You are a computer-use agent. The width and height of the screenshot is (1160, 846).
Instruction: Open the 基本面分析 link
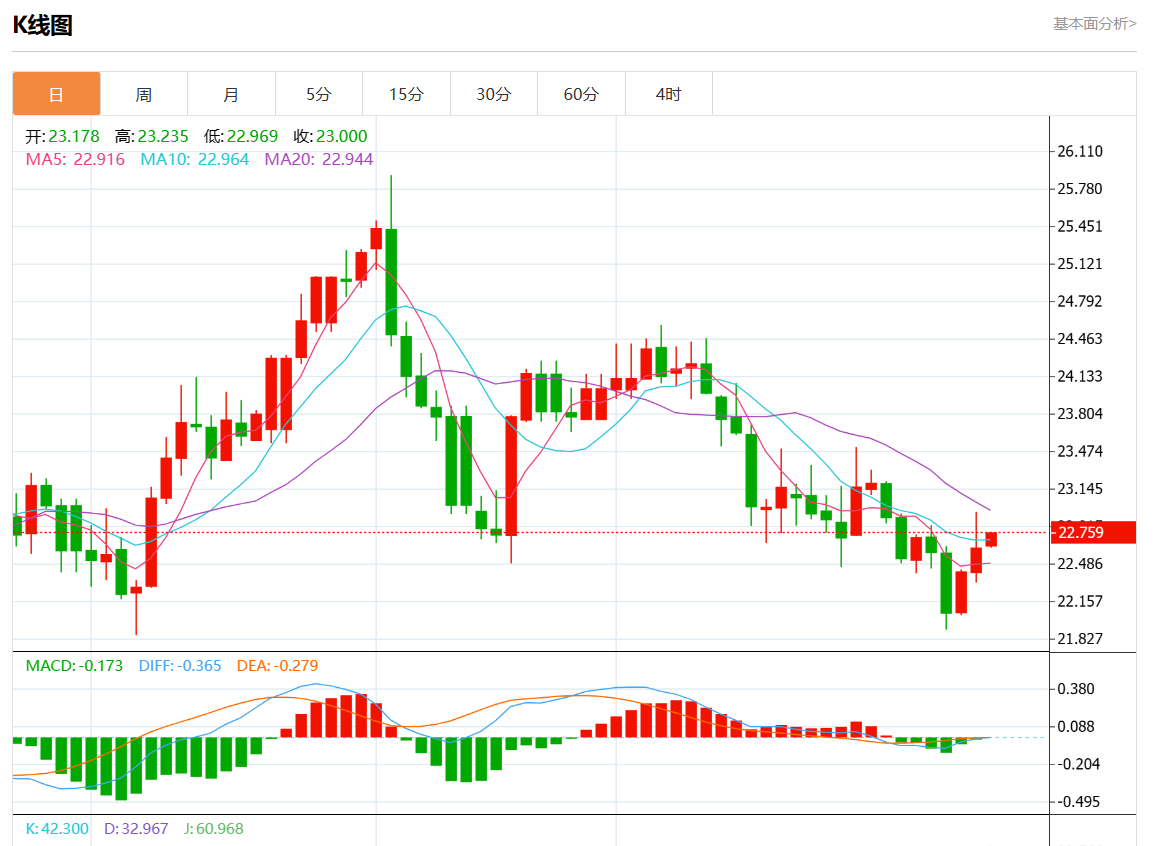(x=1094, y=23)
